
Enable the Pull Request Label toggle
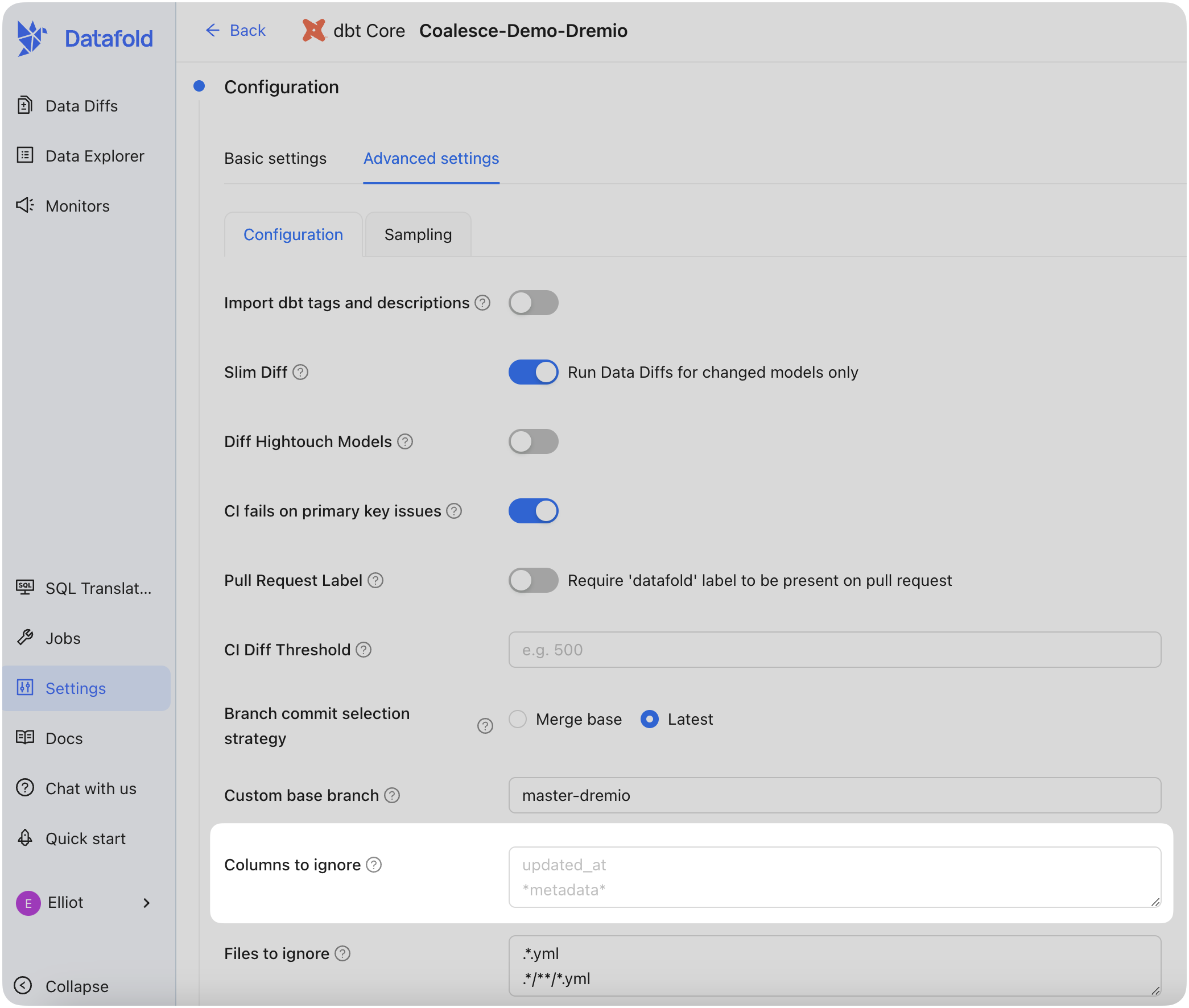[x=534, y=581]
